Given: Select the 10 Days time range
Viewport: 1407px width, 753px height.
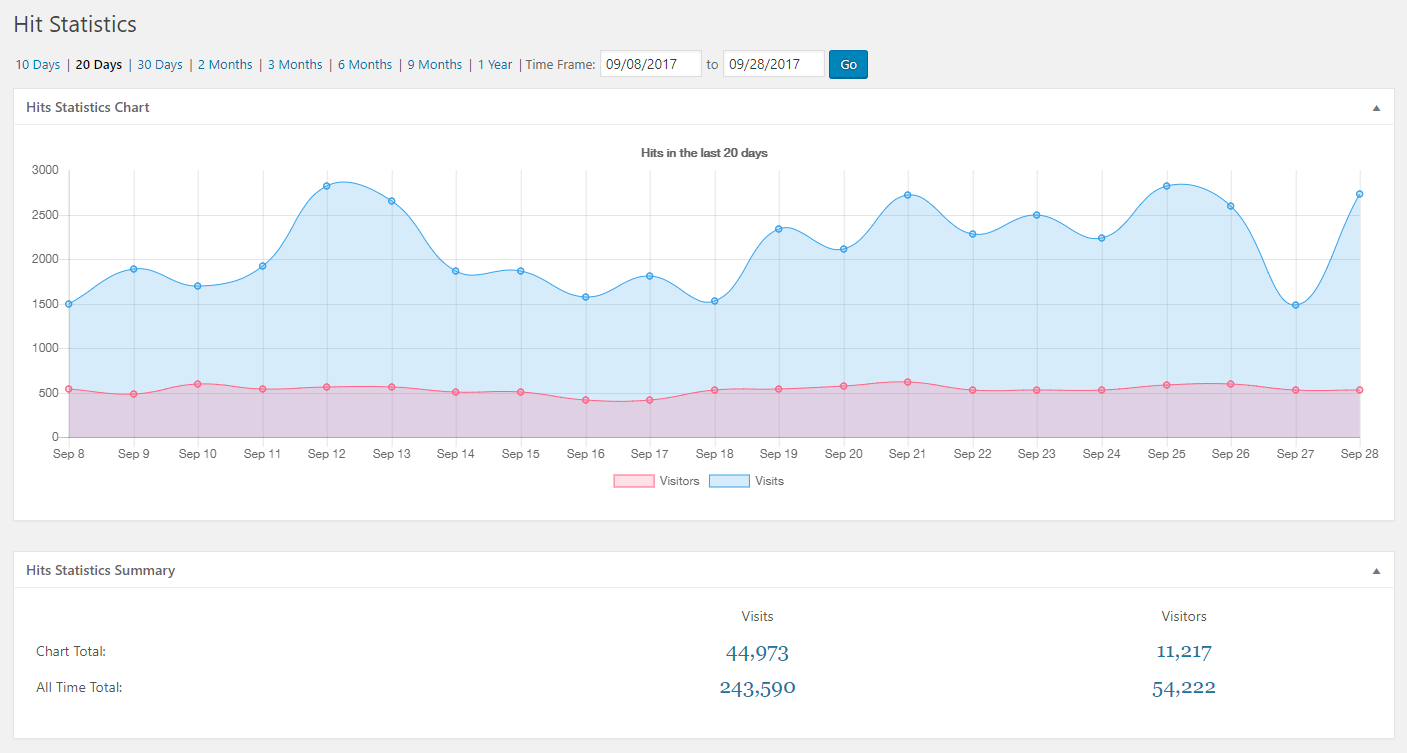Looking at the screenshot, I should click(37, 64).
